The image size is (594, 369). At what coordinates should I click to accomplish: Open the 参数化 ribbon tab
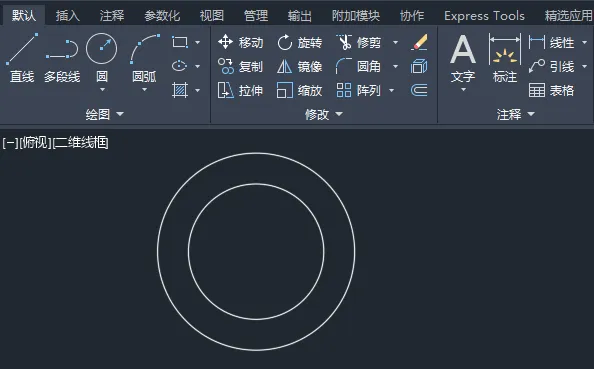[x=162, y=16]
